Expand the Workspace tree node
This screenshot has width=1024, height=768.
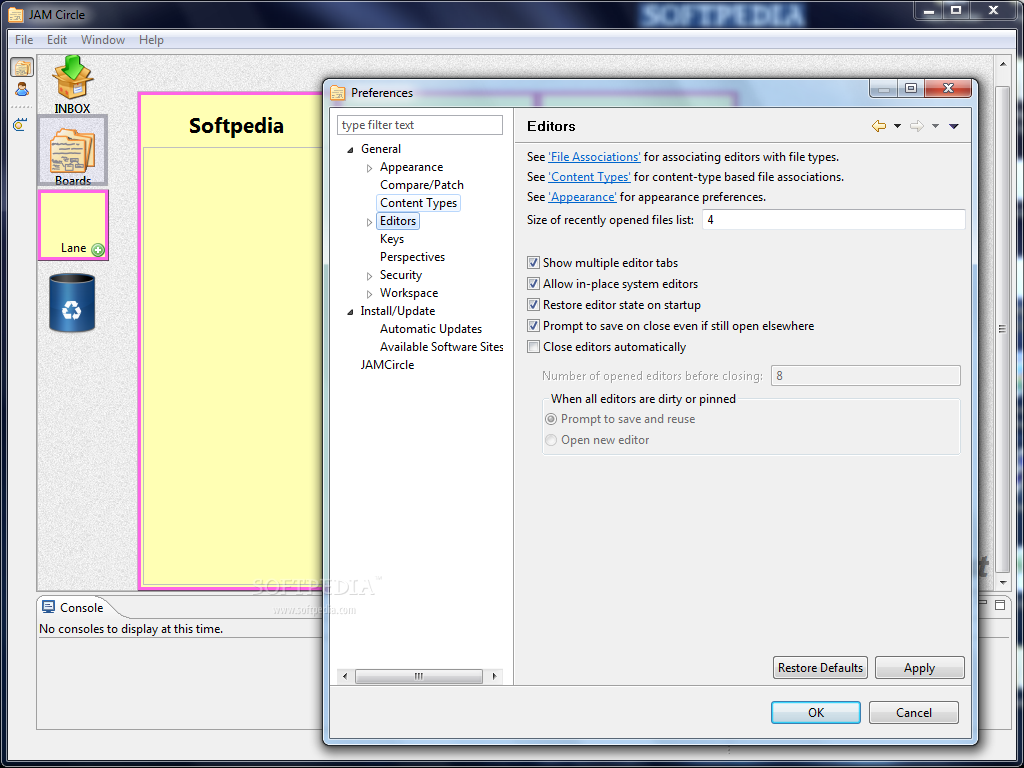(370, 295)
